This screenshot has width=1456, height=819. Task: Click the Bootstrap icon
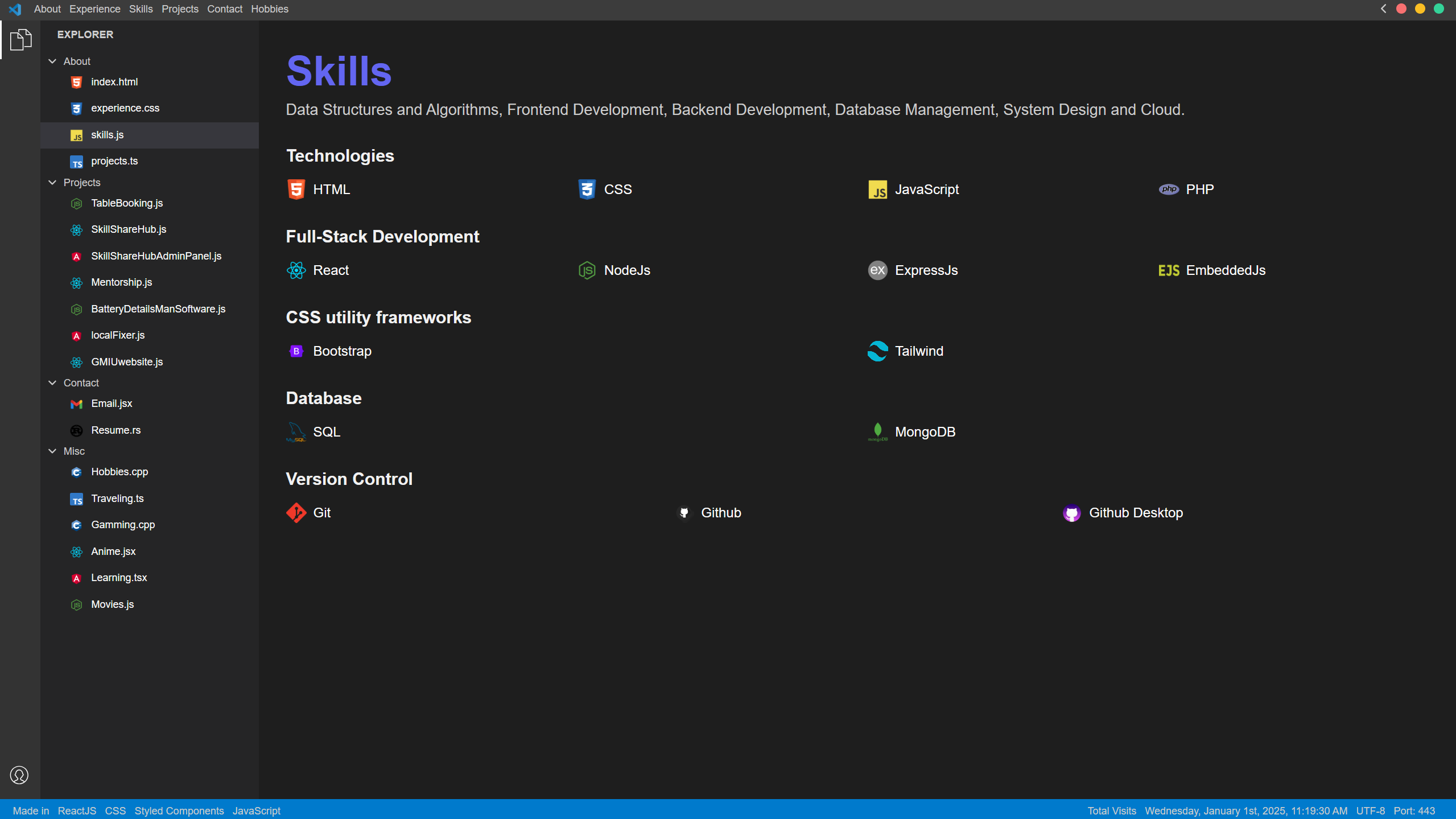tap(296, 351)
